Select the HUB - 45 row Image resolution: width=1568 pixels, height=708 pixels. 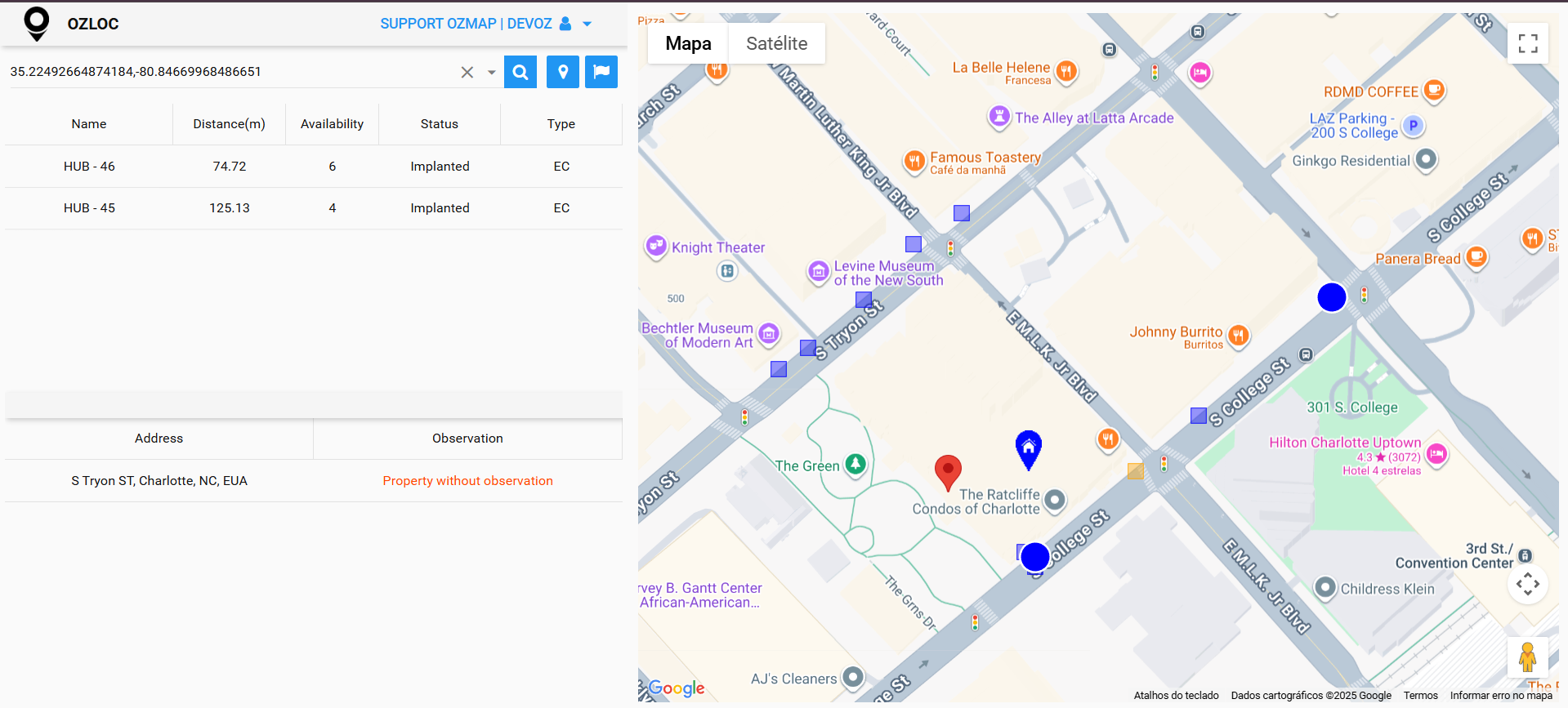pos(314,208)
